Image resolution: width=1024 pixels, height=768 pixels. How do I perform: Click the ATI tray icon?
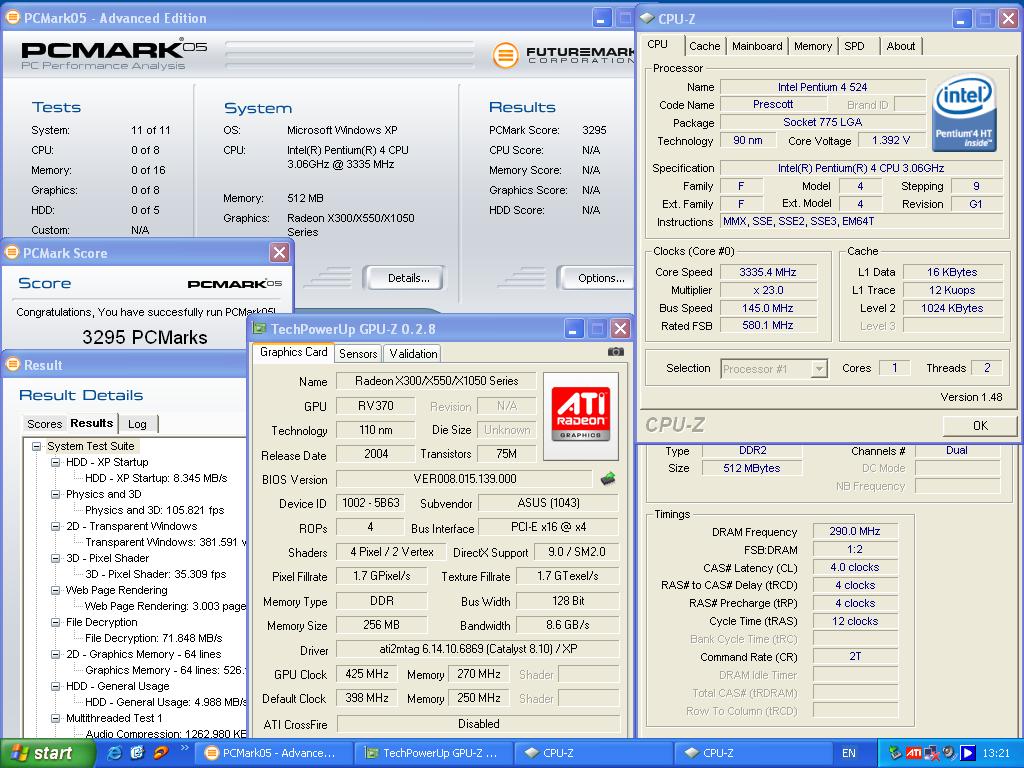(x=914, y=753)
